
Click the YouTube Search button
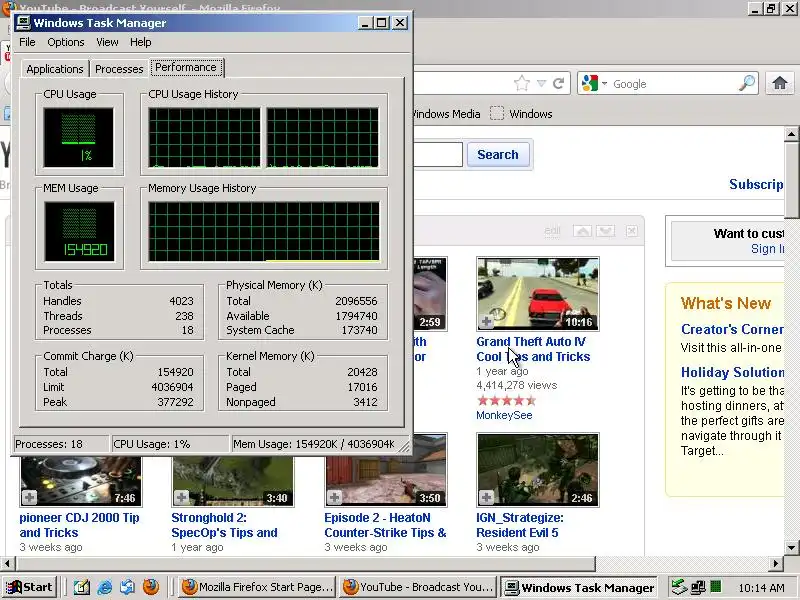(497, 155)
